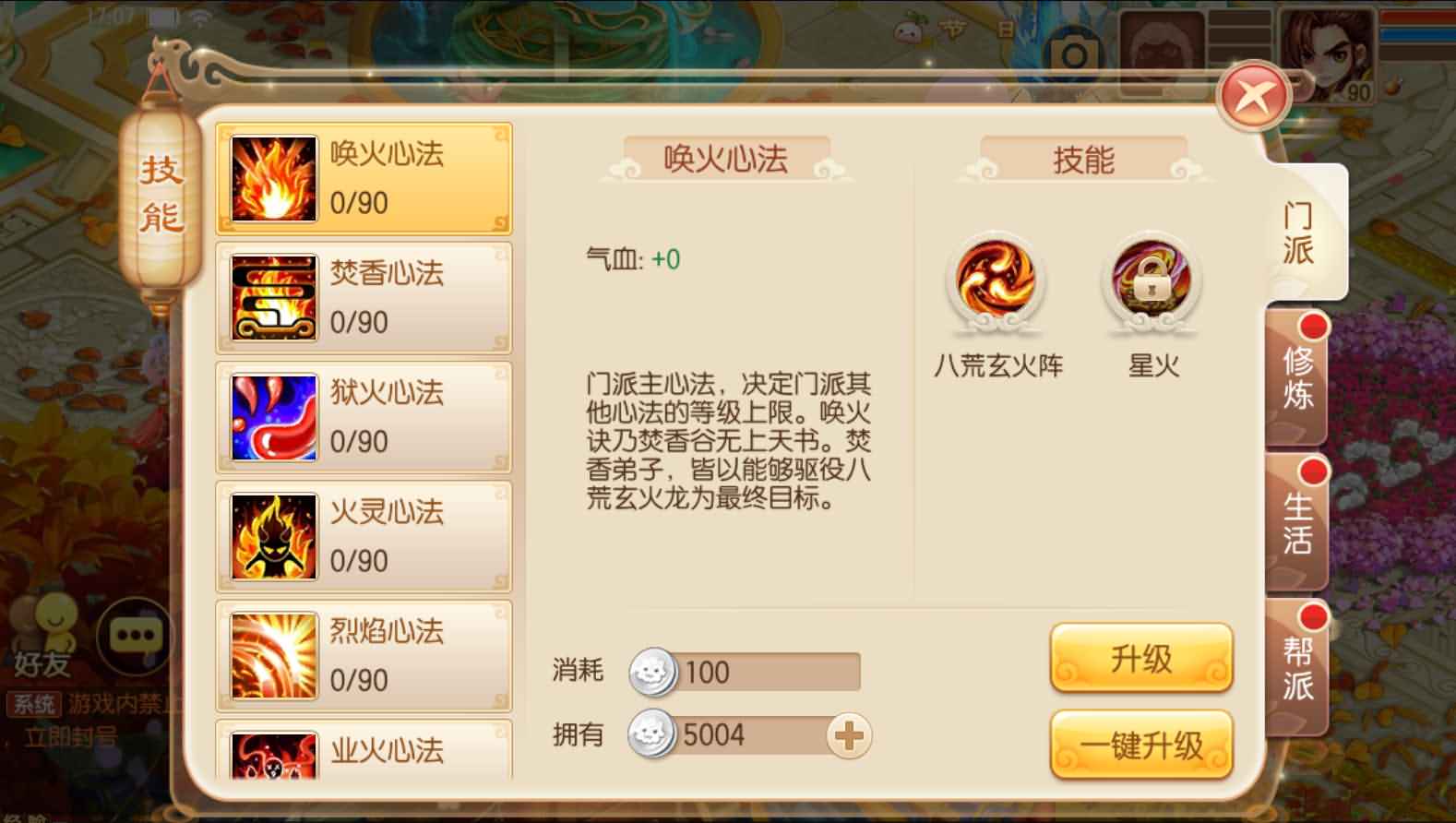Select the 狱火心法 skill icon
The image size is (1456, 823).
[273, 417]
